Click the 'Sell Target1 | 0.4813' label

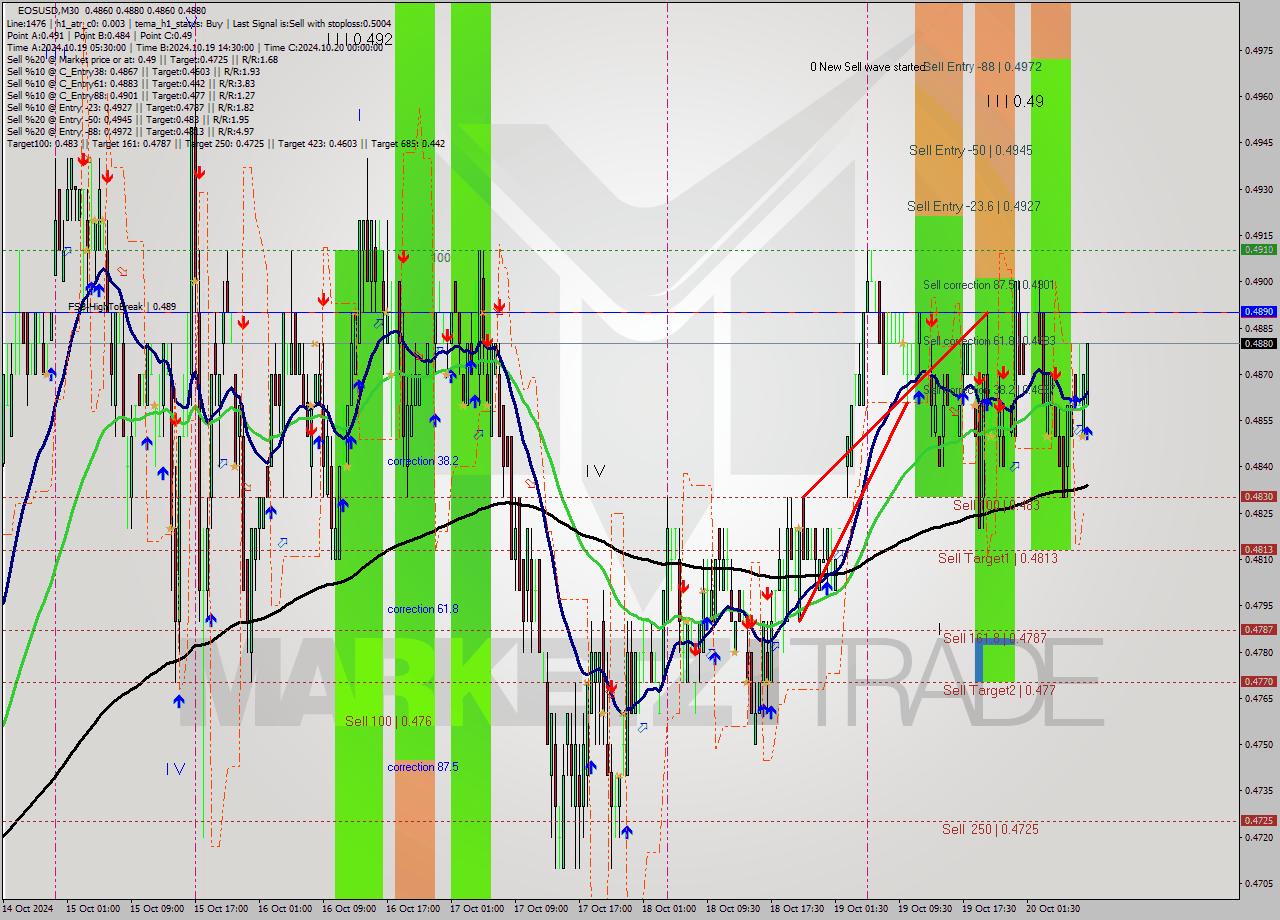click(x=998, y=558)
